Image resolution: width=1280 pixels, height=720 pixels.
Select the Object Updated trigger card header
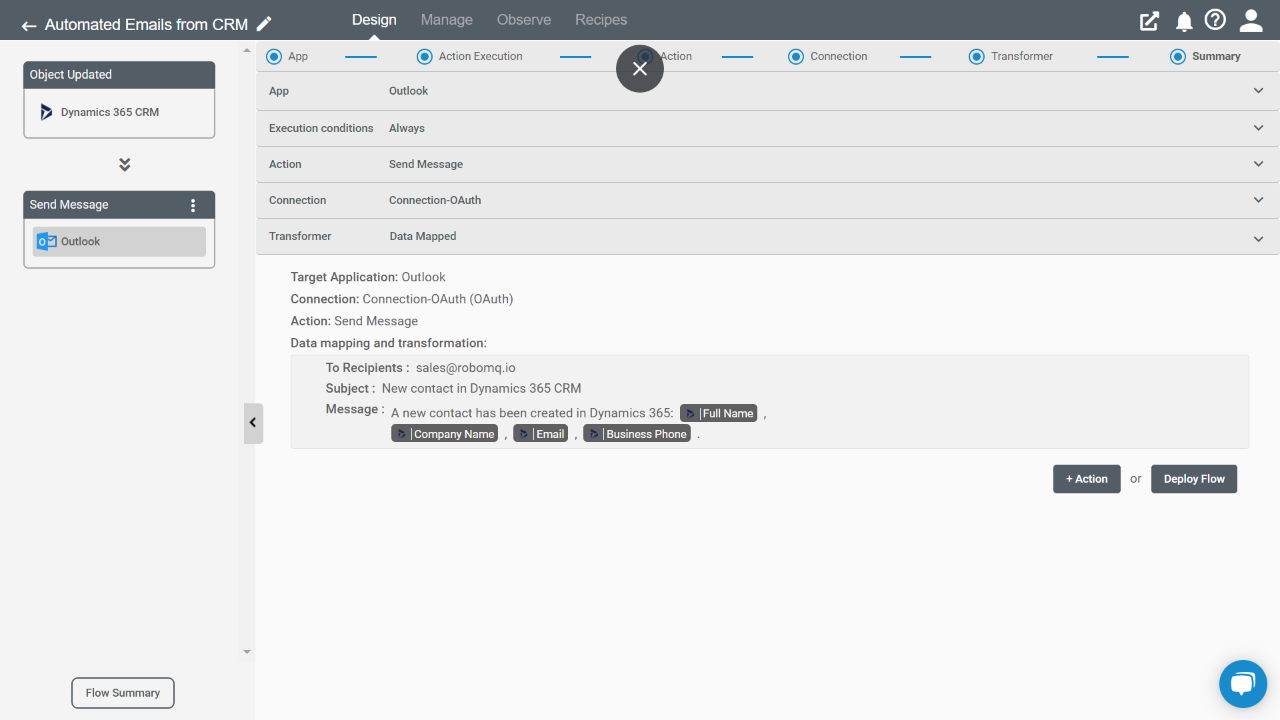pyautogui.click(x=119, y=75)
